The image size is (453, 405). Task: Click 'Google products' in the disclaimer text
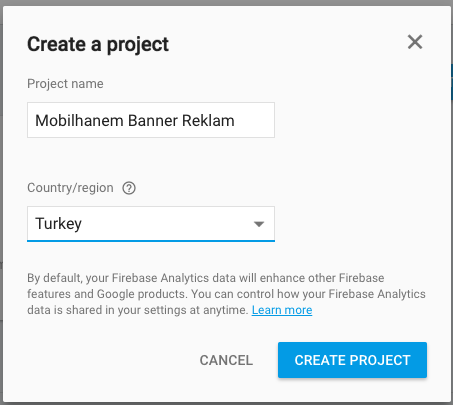(141, 294)
